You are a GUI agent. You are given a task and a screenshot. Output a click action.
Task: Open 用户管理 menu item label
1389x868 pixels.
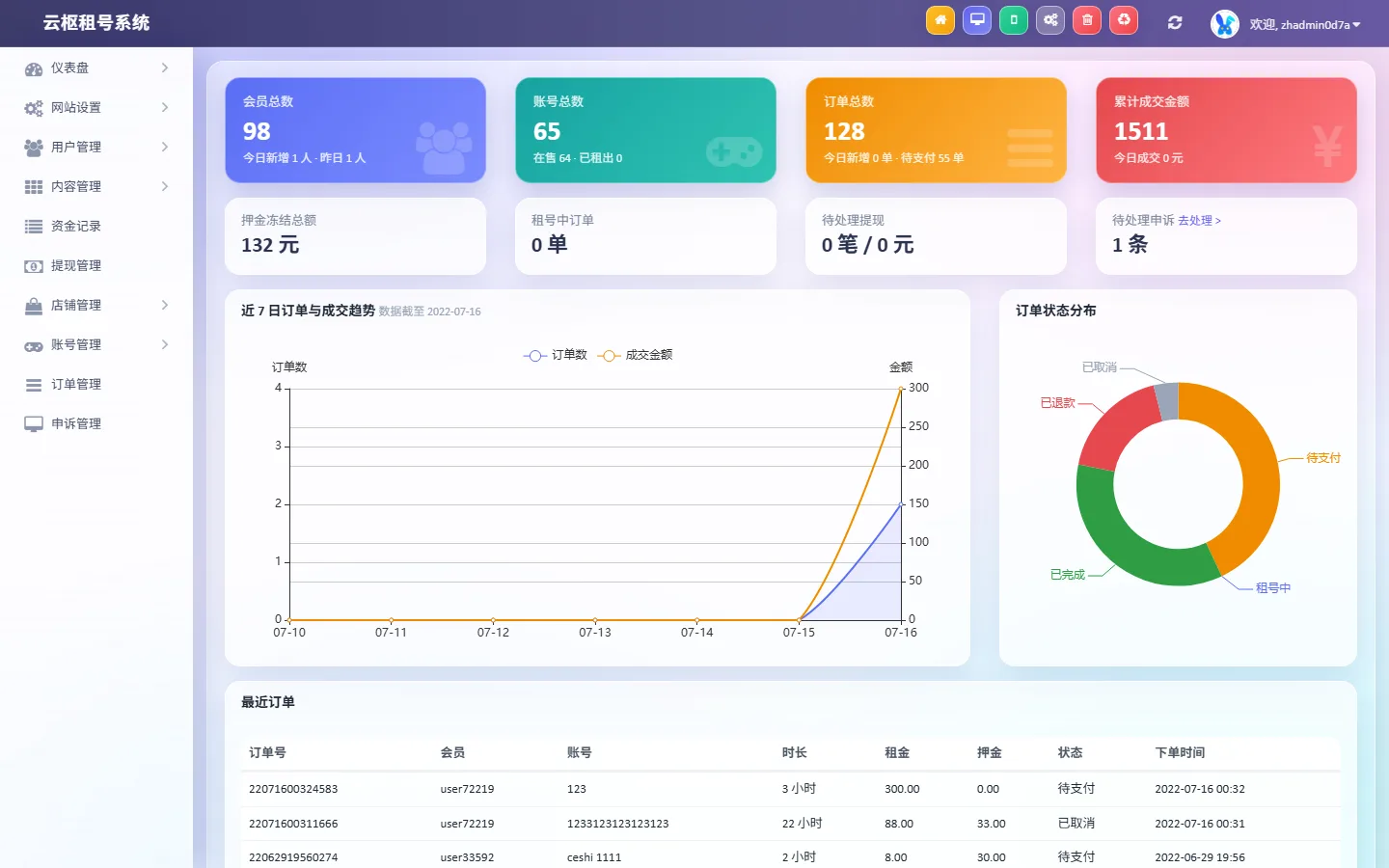[x=76, y=147]
